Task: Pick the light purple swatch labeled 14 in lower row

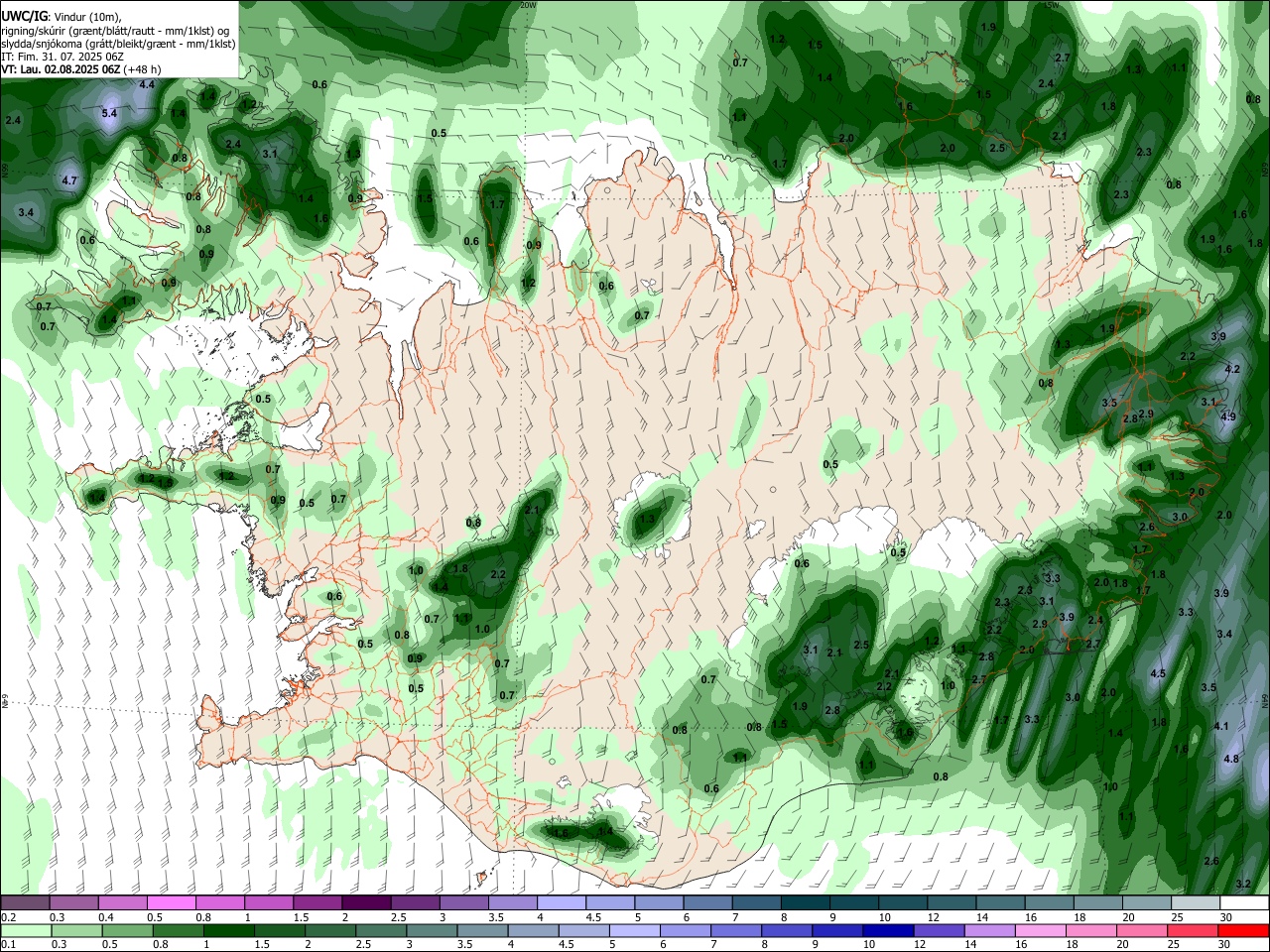Action: point(989,931)
